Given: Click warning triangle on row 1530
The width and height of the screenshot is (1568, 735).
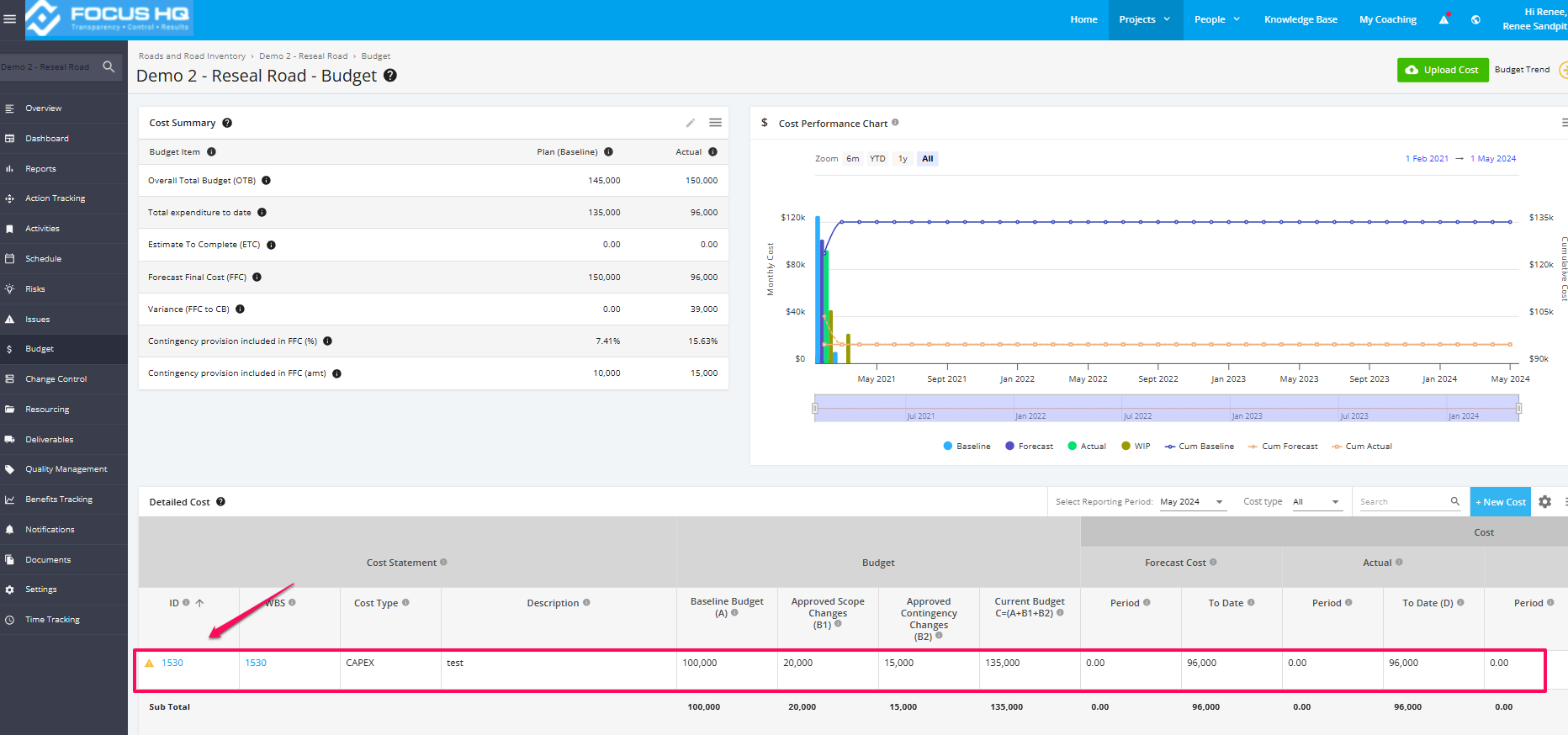Looking at the screenshot, I should tap(150, 663).
